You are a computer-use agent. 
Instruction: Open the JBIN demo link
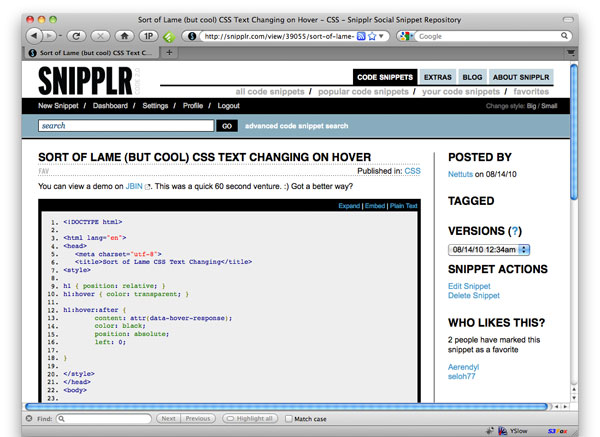[x=134, y=186]
